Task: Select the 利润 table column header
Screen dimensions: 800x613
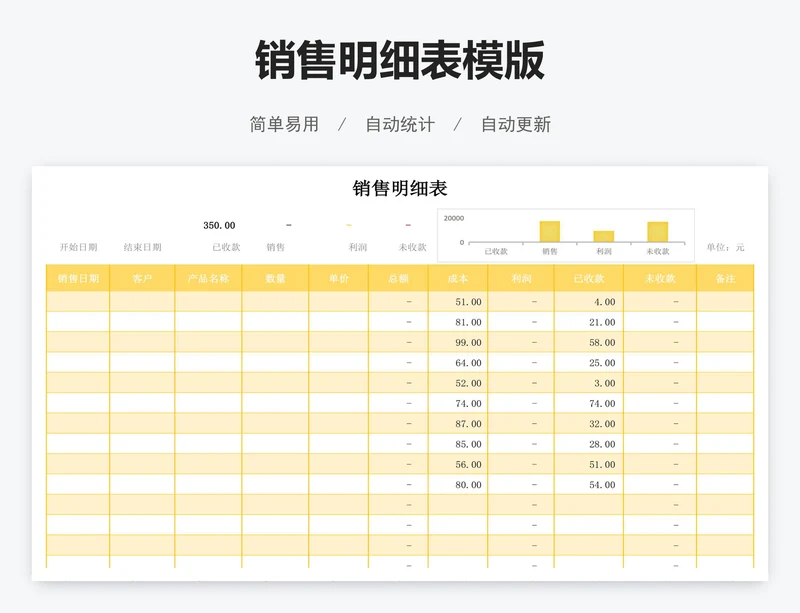Action: (x=521, y=278)
